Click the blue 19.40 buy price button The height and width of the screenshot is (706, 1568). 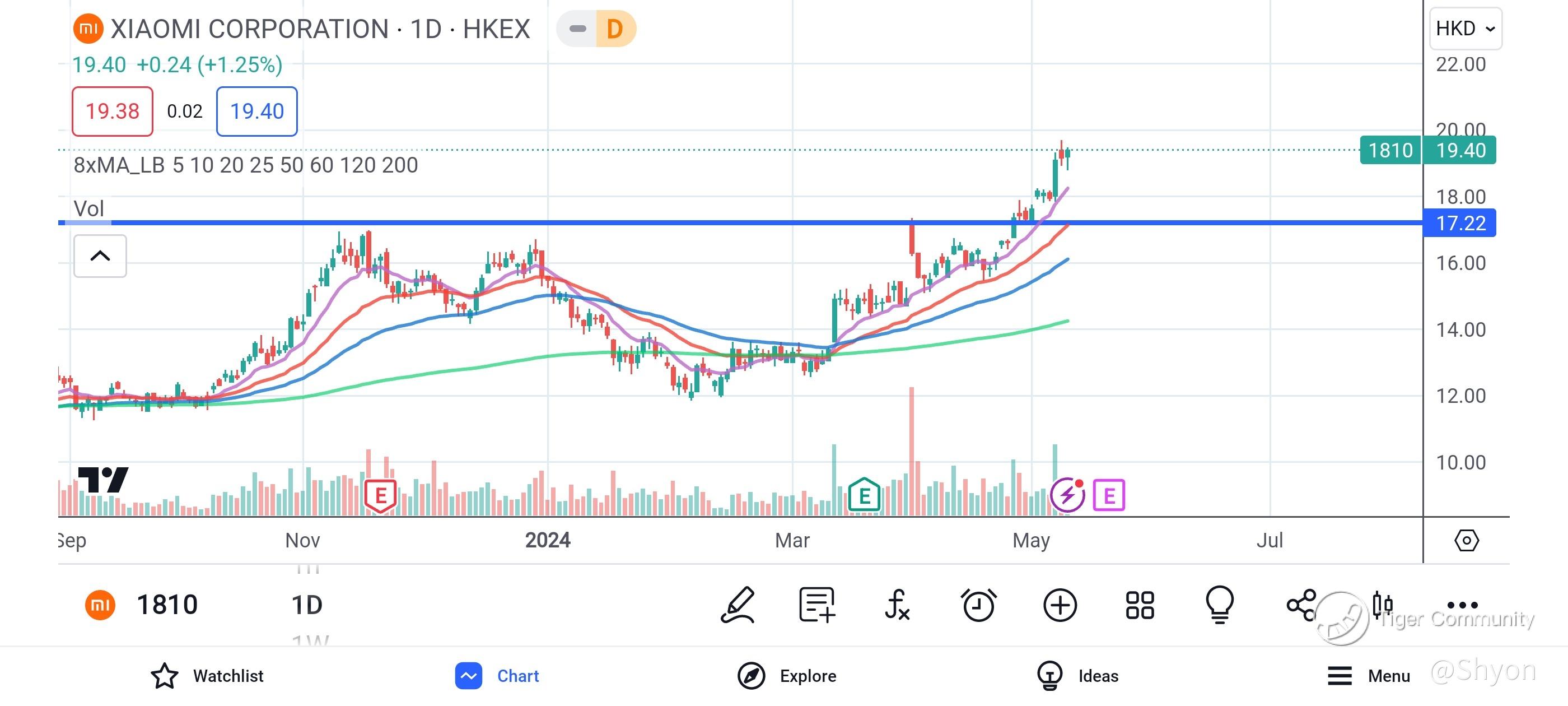pyautogui.click(x=257, y=112)
